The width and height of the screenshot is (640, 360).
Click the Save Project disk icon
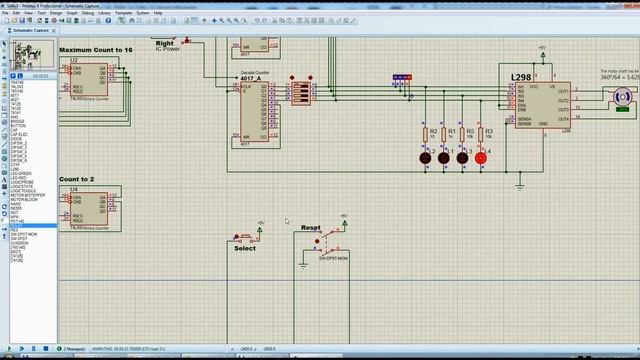[x=22, y=20]
